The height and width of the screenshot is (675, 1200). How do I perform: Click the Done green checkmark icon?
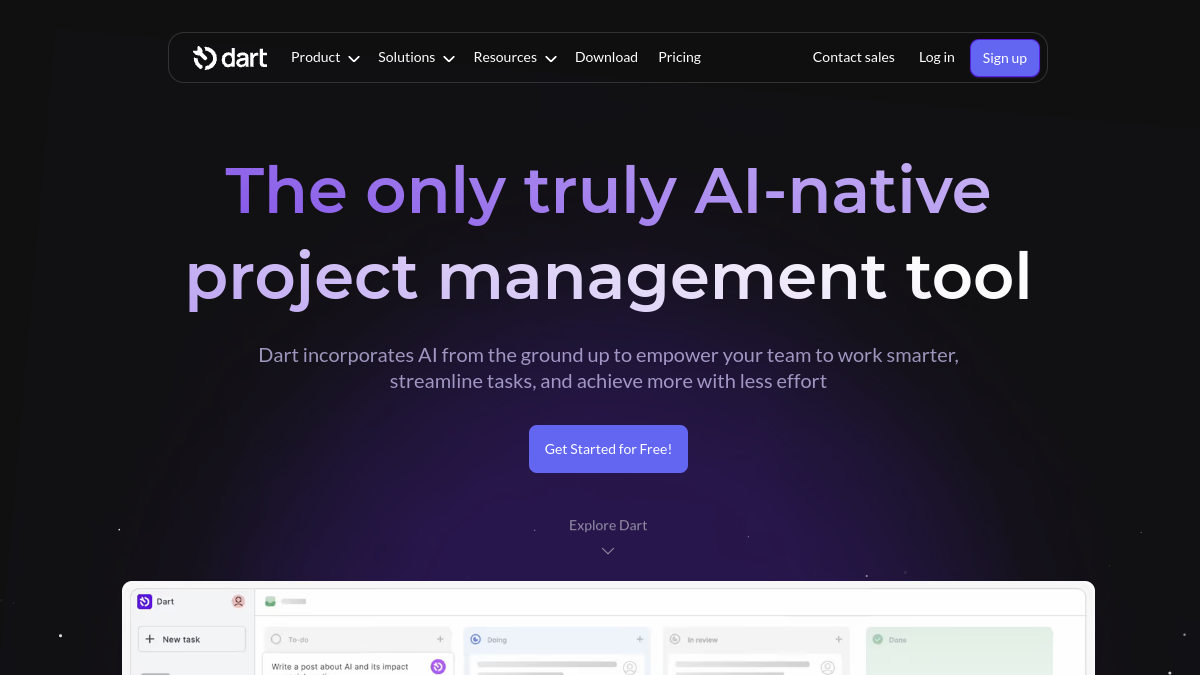[877, 639]
